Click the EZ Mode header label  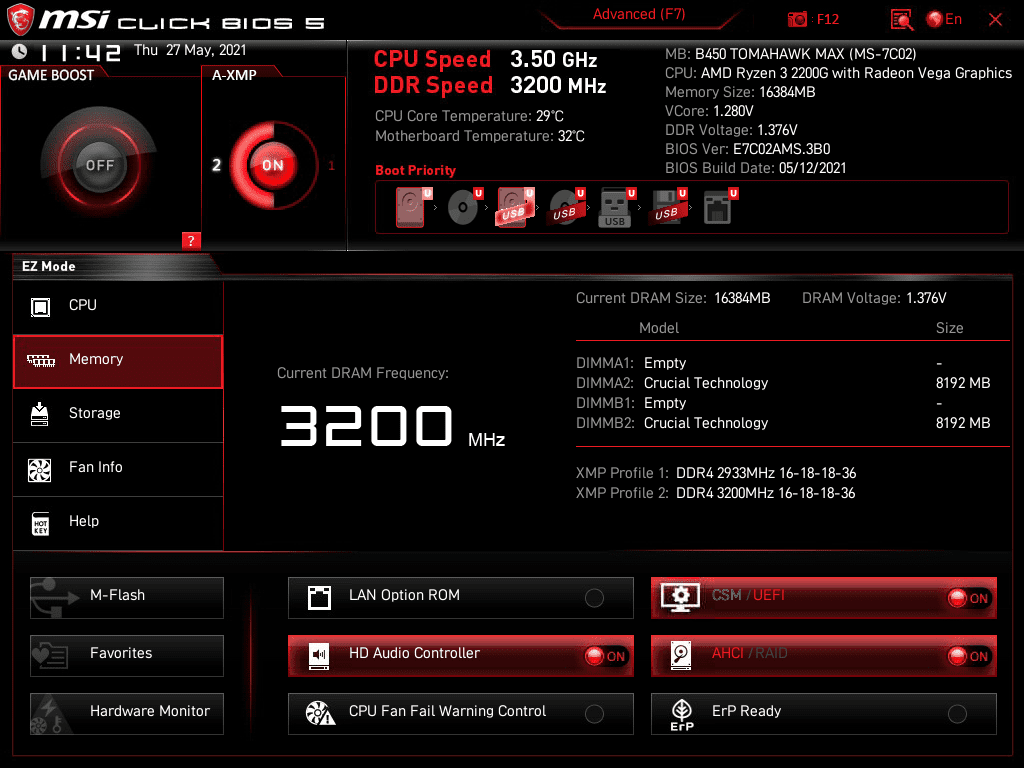pos(49,266)
